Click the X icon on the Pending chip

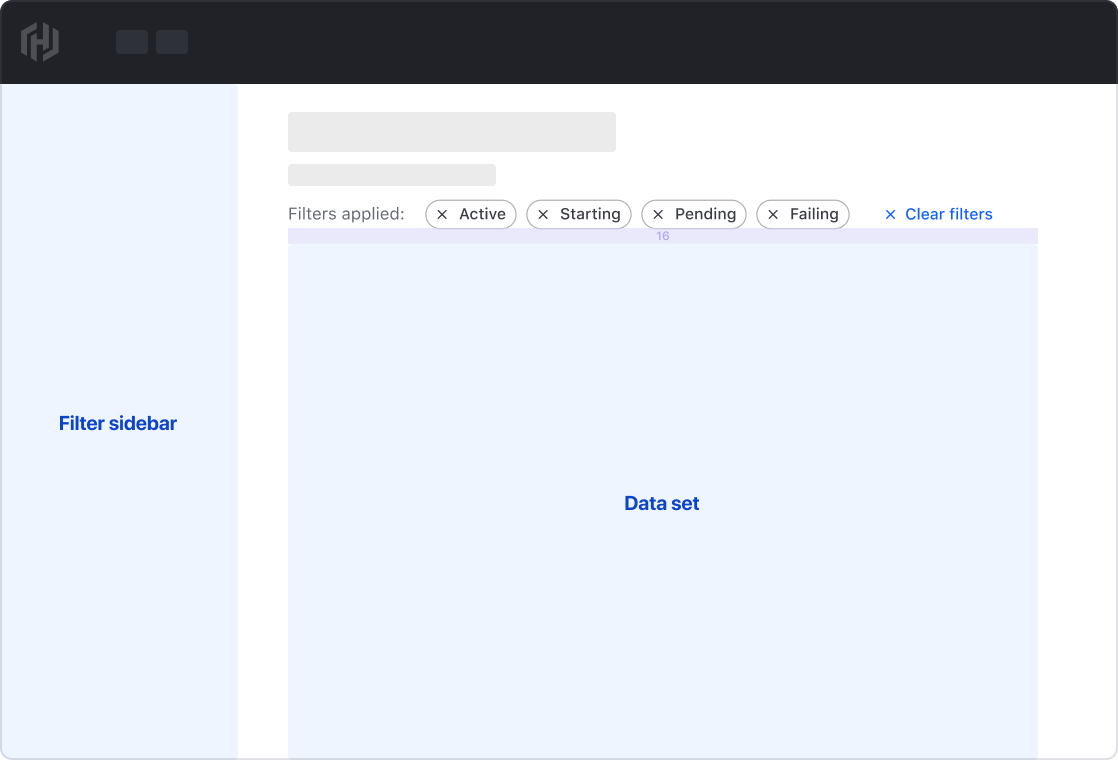click(x=659, y=214)
